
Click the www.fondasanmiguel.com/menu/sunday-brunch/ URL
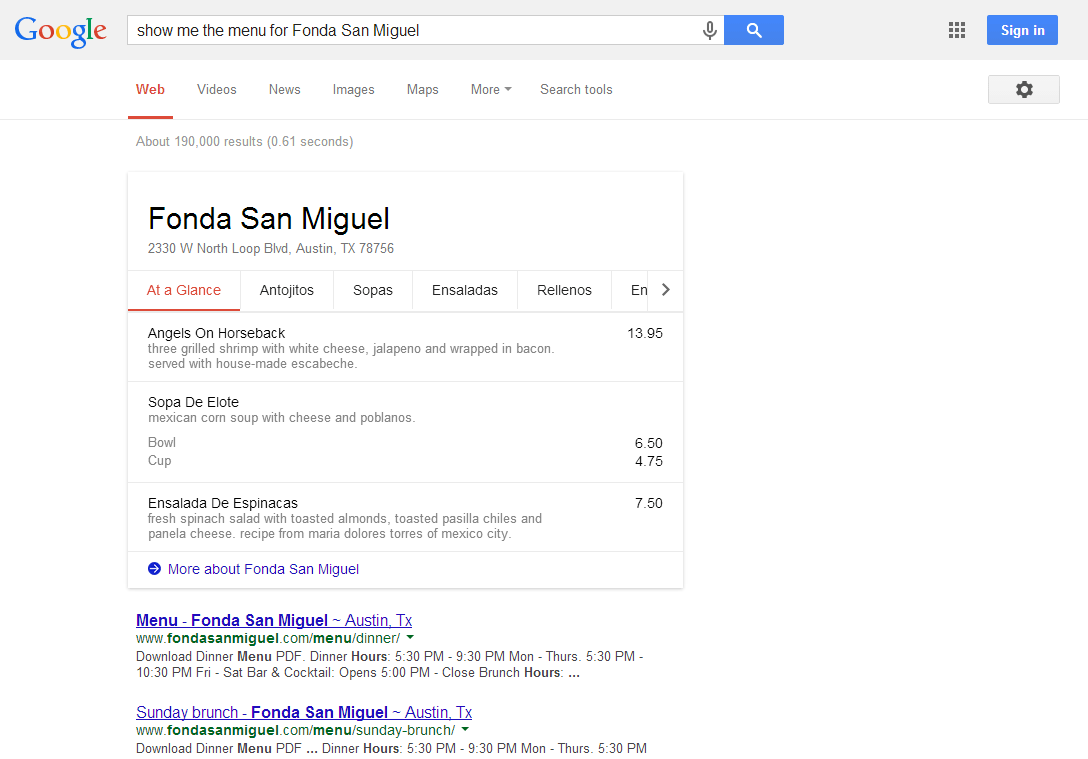click(296, 730)
